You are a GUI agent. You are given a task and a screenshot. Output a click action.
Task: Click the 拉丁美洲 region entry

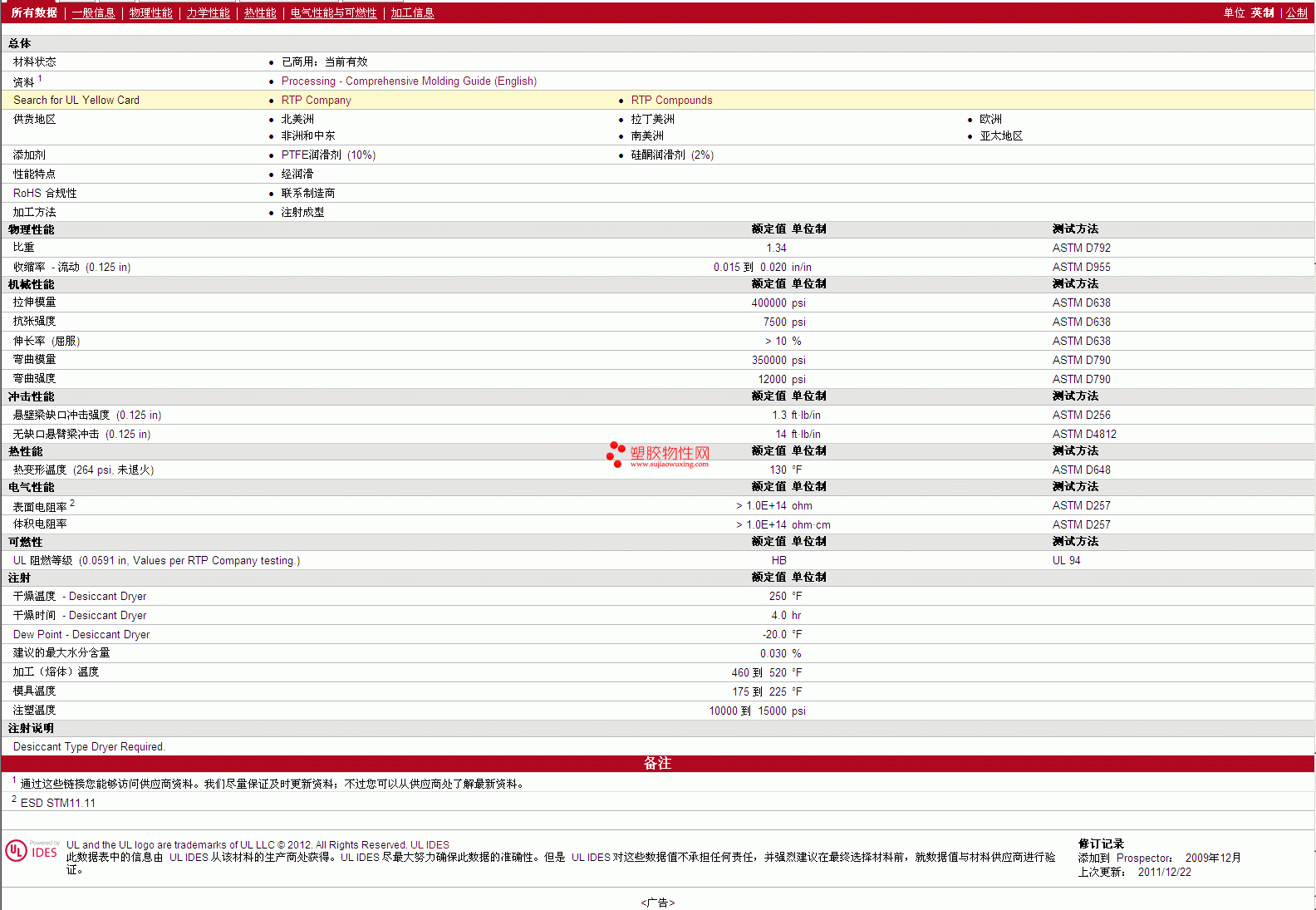coord(652,120)
